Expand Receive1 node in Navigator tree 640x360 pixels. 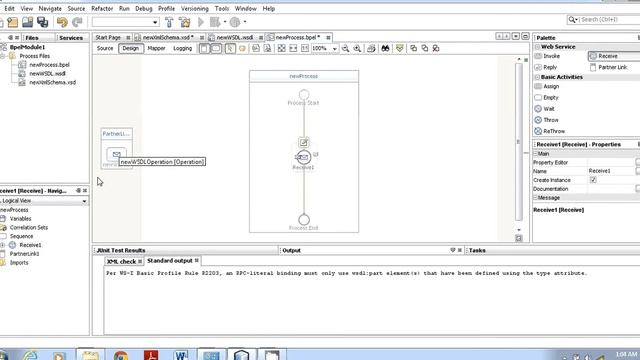(x=3, y=245)
